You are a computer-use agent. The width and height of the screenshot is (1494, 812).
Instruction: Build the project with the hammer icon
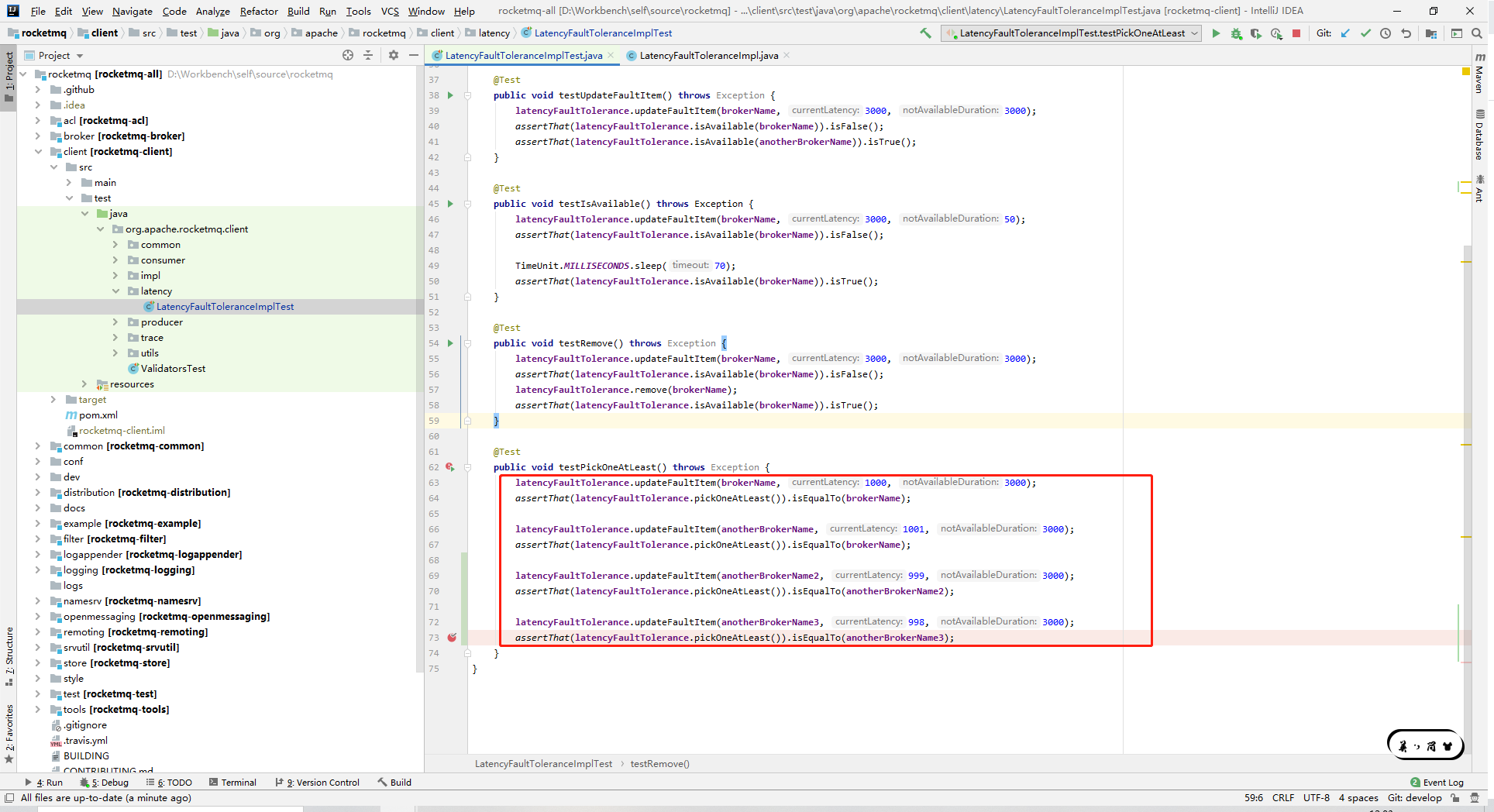point(925,33)
